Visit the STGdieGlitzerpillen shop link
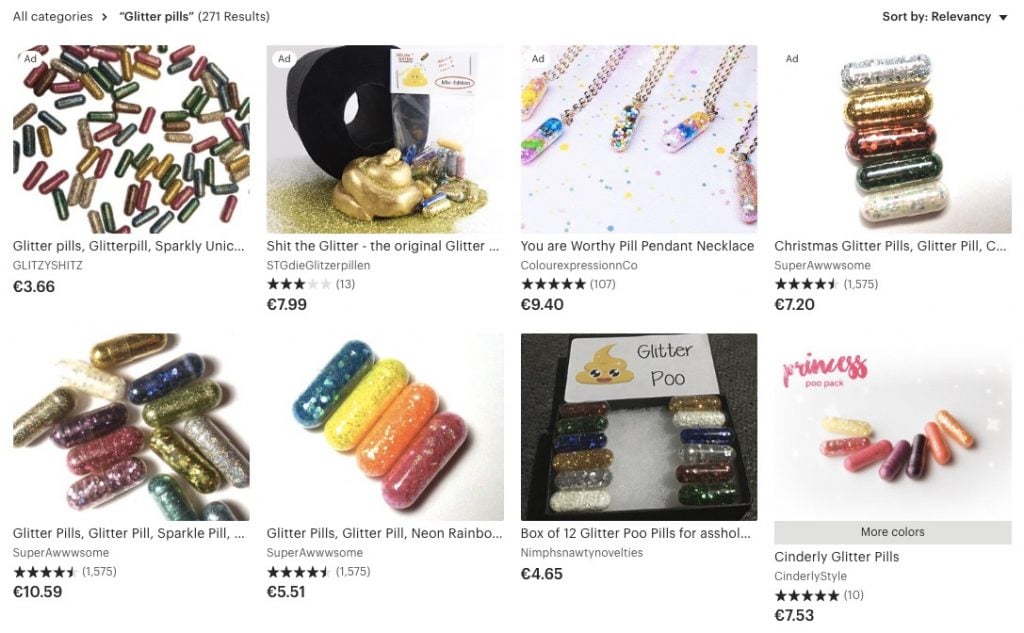 (x=318, y=265)
